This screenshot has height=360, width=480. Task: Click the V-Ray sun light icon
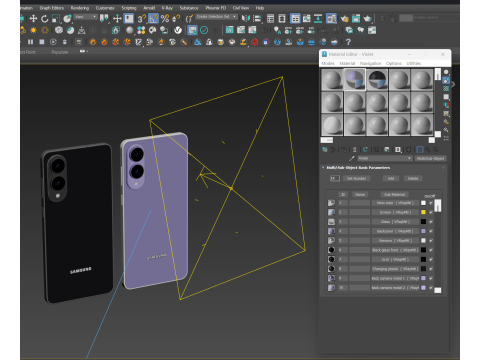(x=33, y=30)
